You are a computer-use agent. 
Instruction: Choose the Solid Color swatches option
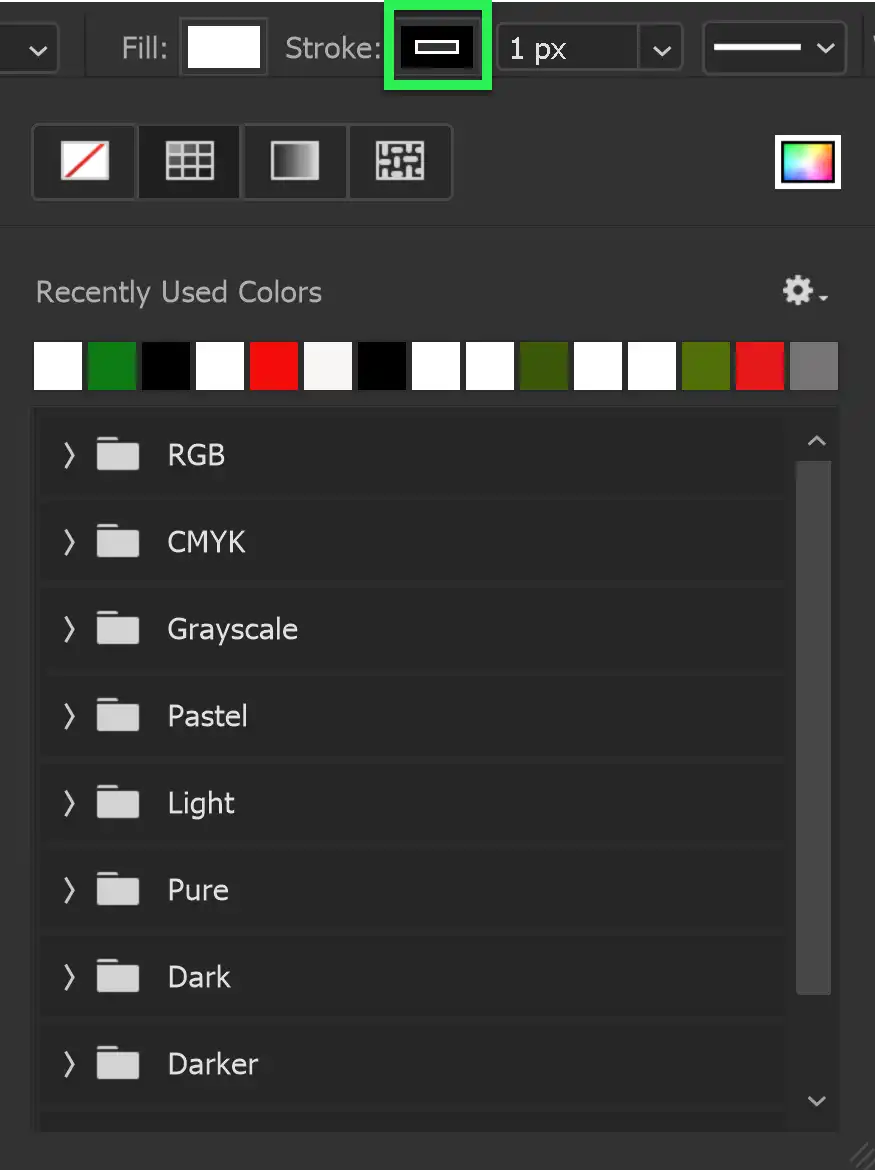tap(189, 161)
